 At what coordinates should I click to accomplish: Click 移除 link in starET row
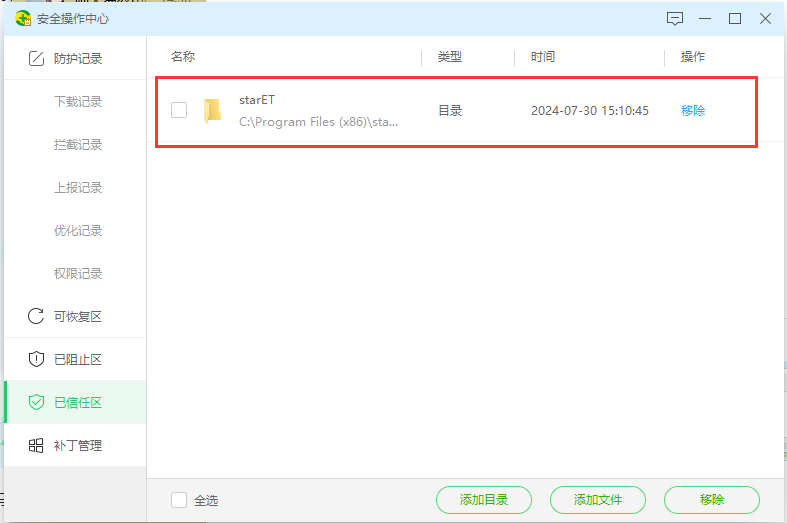693,110
